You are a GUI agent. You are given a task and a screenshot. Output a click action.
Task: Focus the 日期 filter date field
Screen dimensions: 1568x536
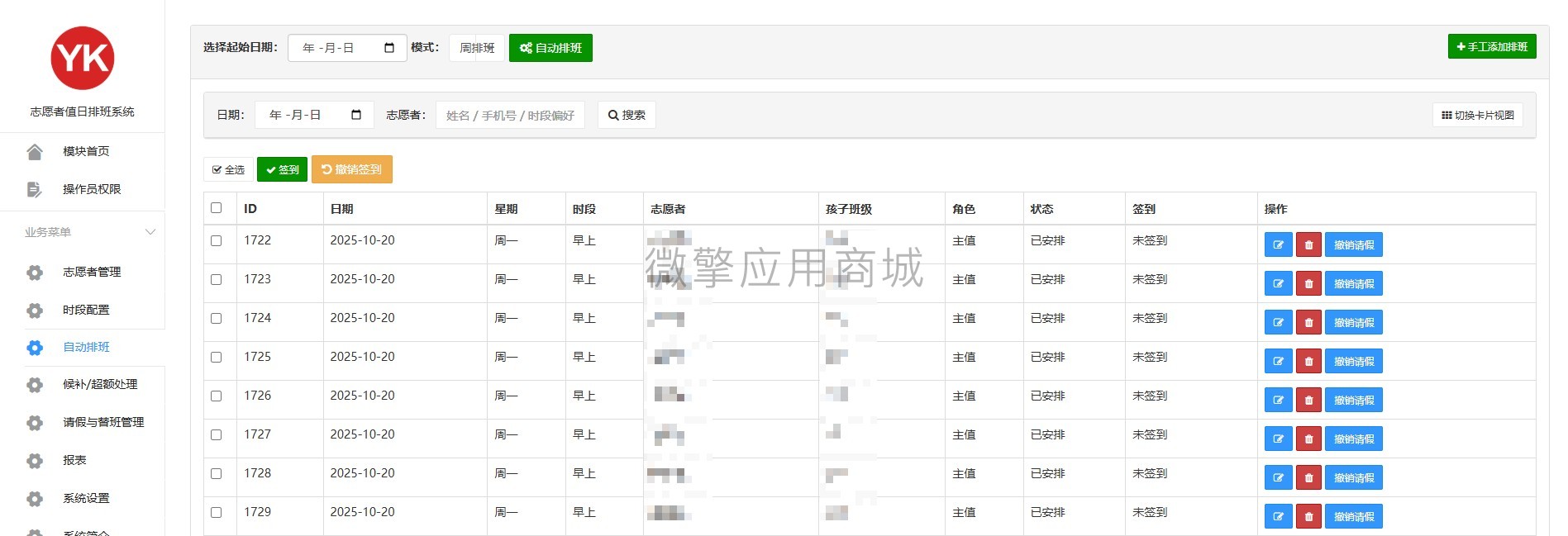click(314, 115)
